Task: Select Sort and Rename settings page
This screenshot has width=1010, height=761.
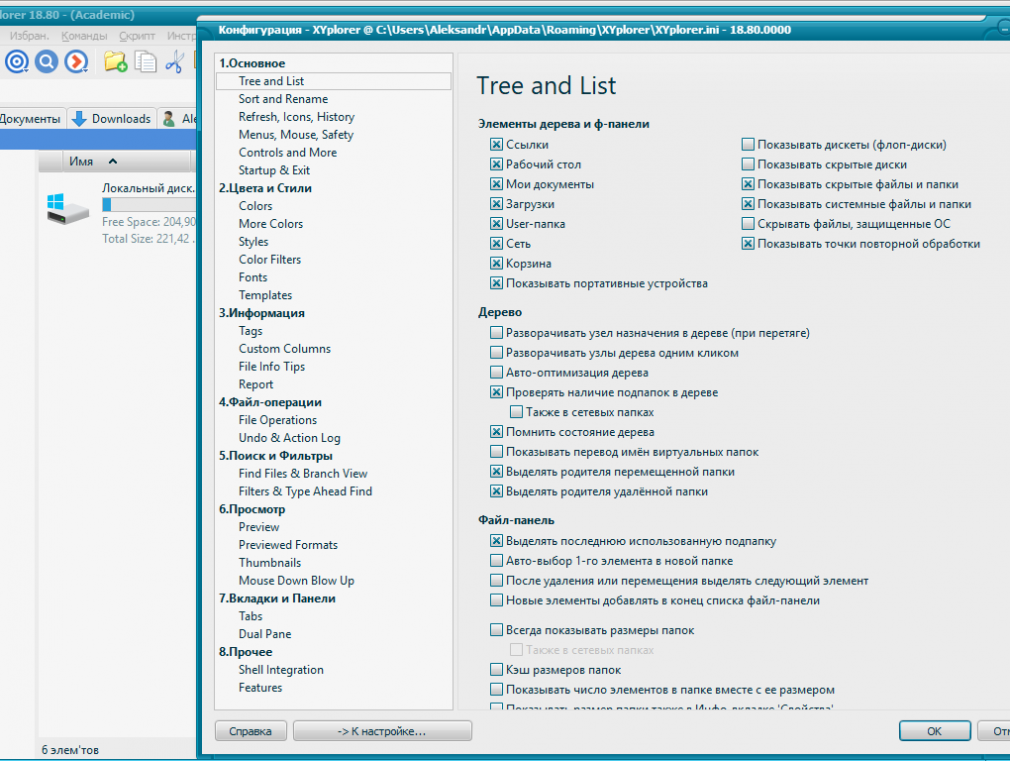Action: [x=283, y=99]
